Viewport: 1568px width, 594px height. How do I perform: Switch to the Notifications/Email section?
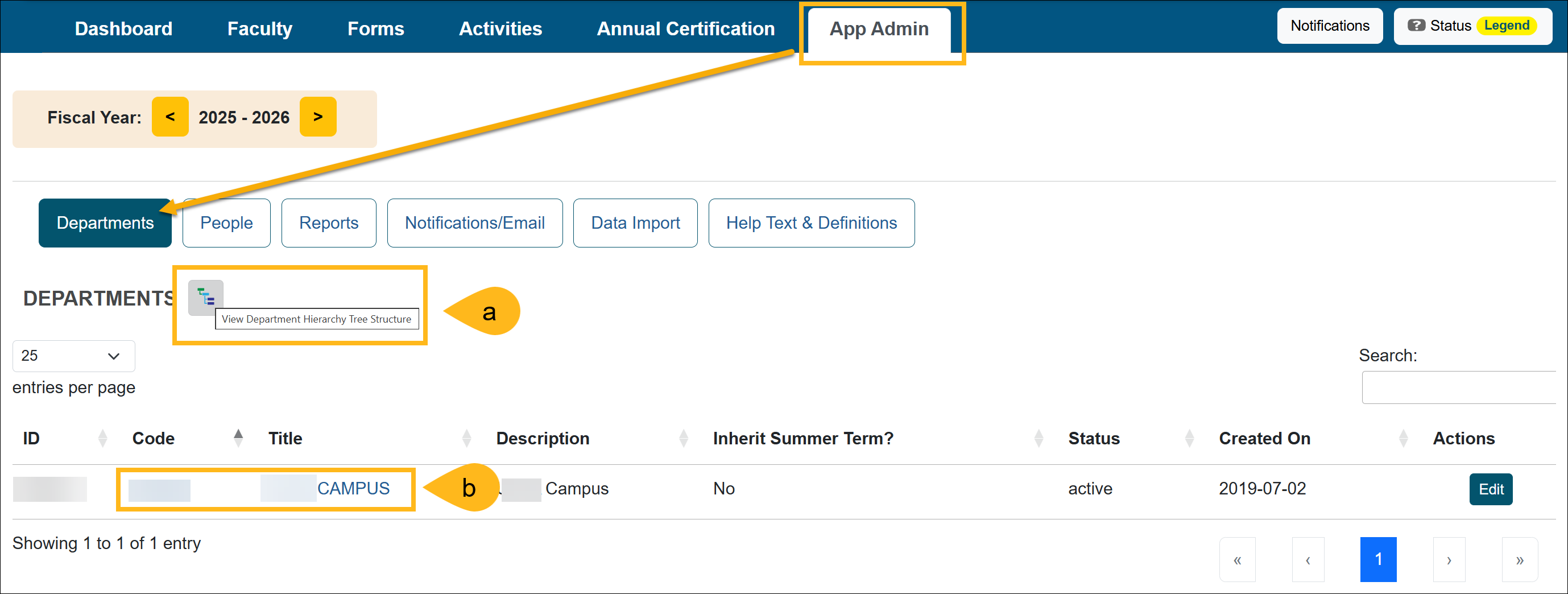(475, 222)
